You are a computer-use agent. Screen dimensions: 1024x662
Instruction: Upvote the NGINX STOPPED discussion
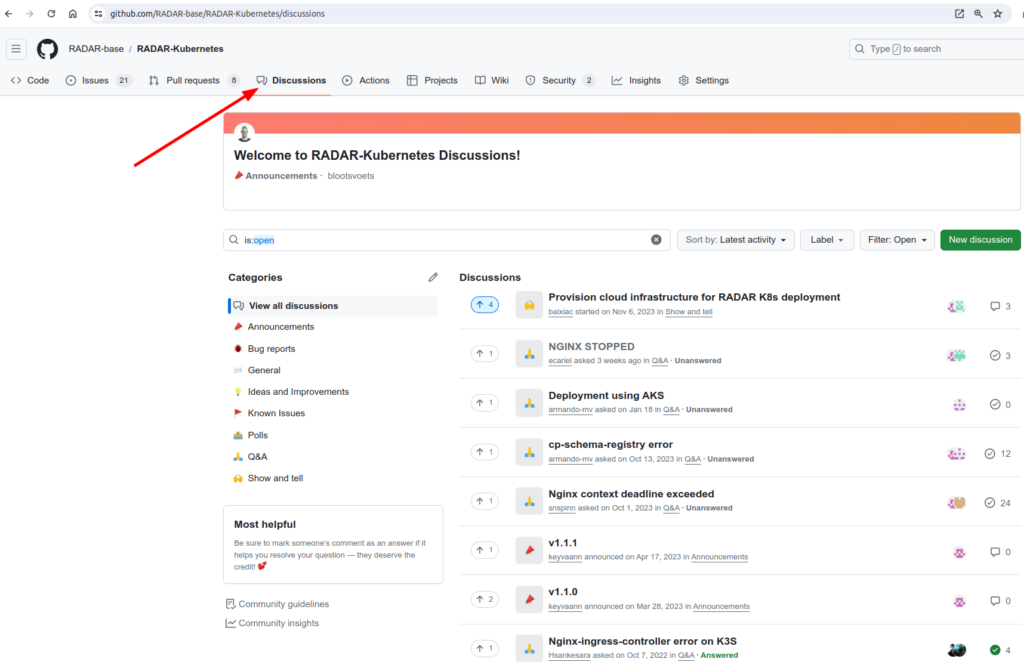click(485, 353)
